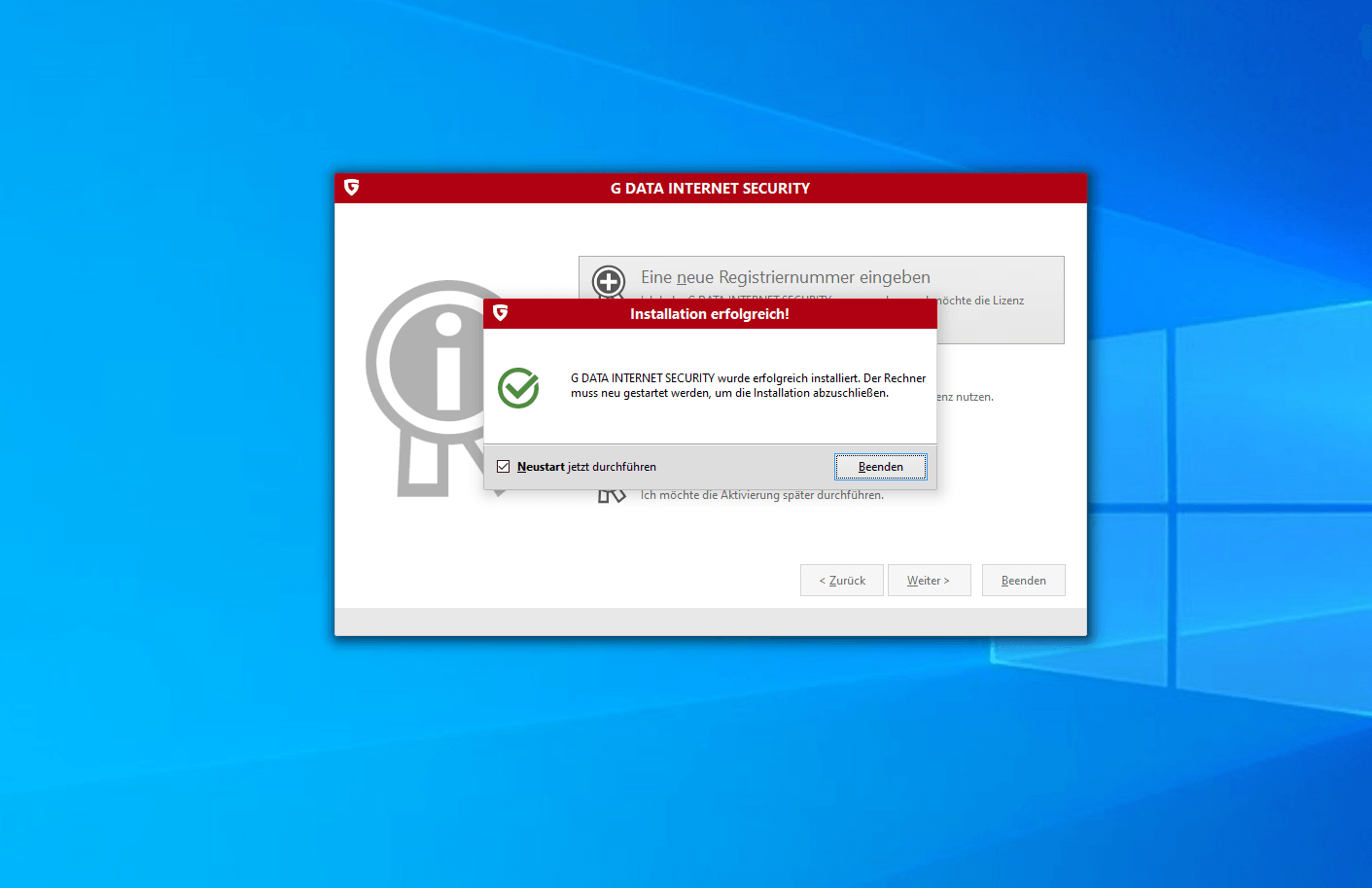Click the "< Zurück" button

(841, 580)
